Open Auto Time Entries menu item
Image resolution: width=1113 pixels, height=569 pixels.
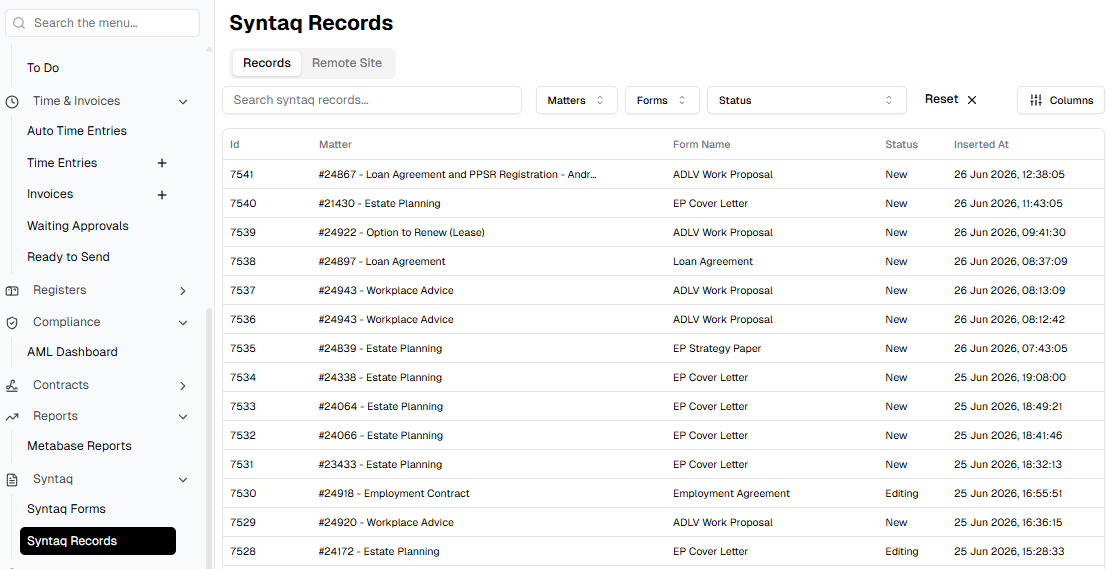pos(77,131)
